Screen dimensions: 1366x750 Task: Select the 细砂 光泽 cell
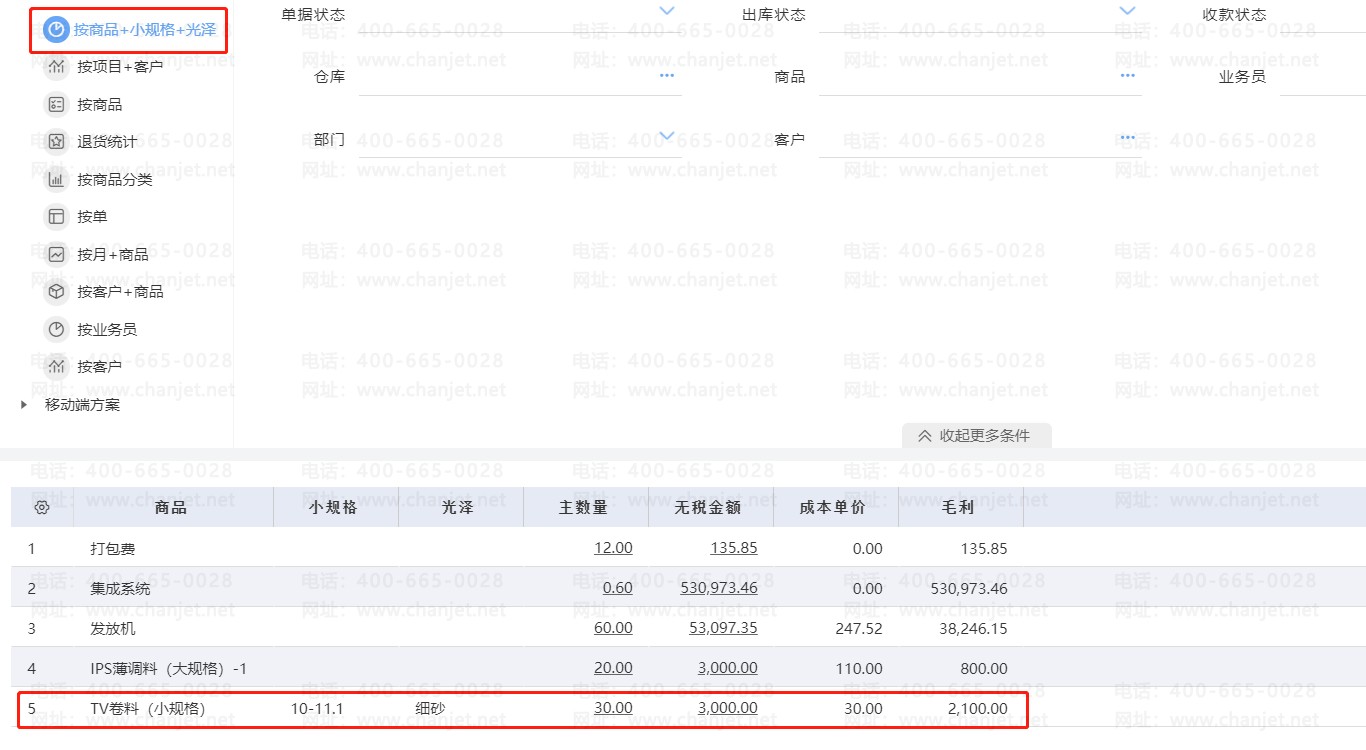coord(461,708)
